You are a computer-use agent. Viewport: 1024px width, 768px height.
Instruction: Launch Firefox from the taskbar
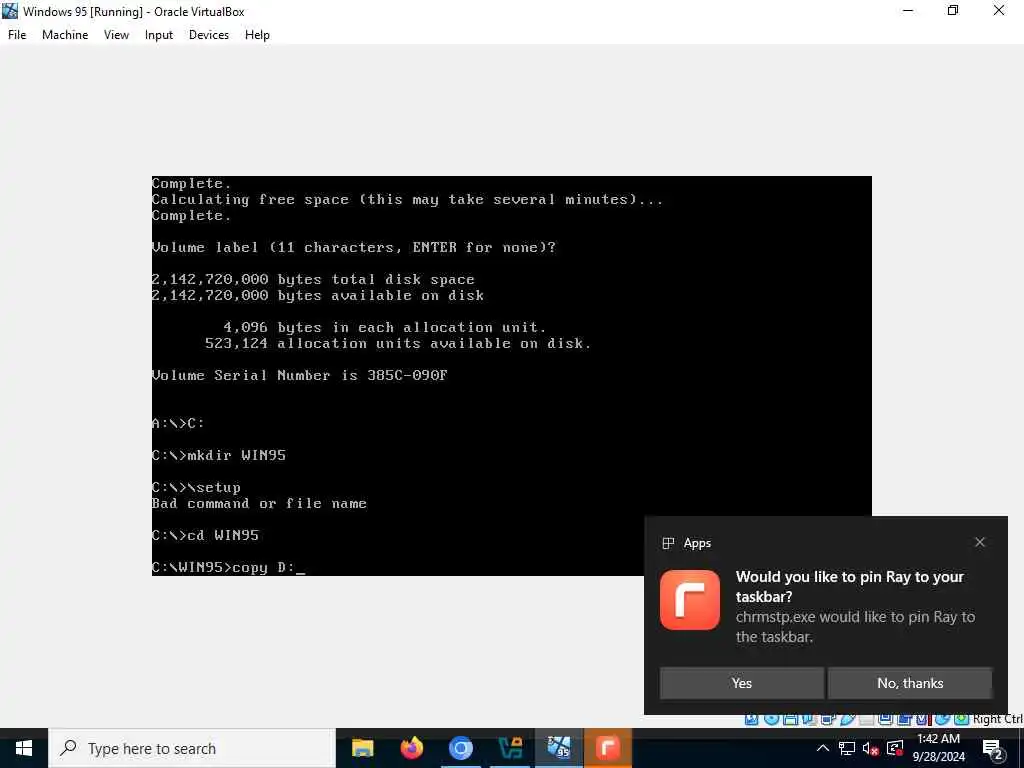[x=412, y=748]
